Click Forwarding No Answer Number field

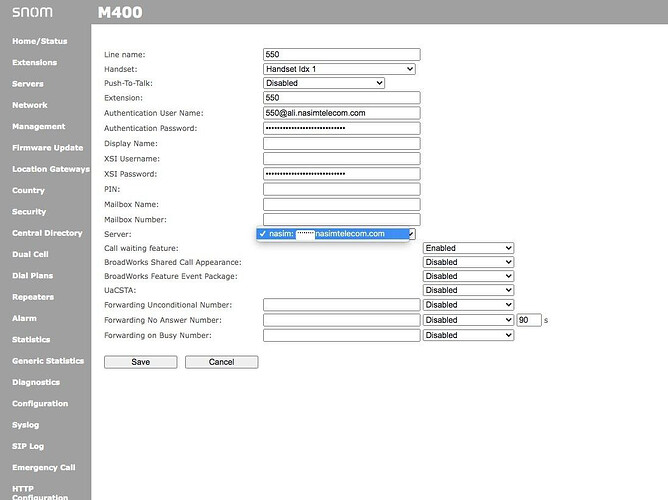click(342, 320)
